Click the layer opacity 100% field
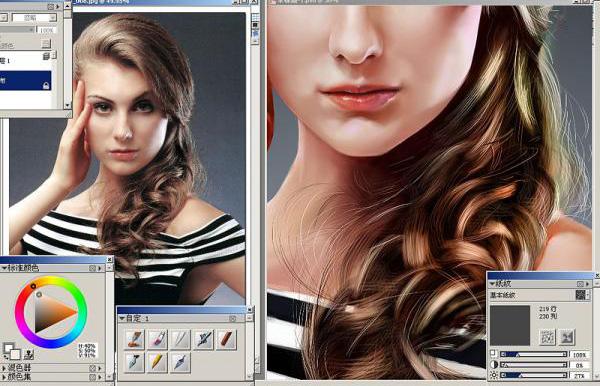Screen dimensions: 600x386 pos(47,30)
